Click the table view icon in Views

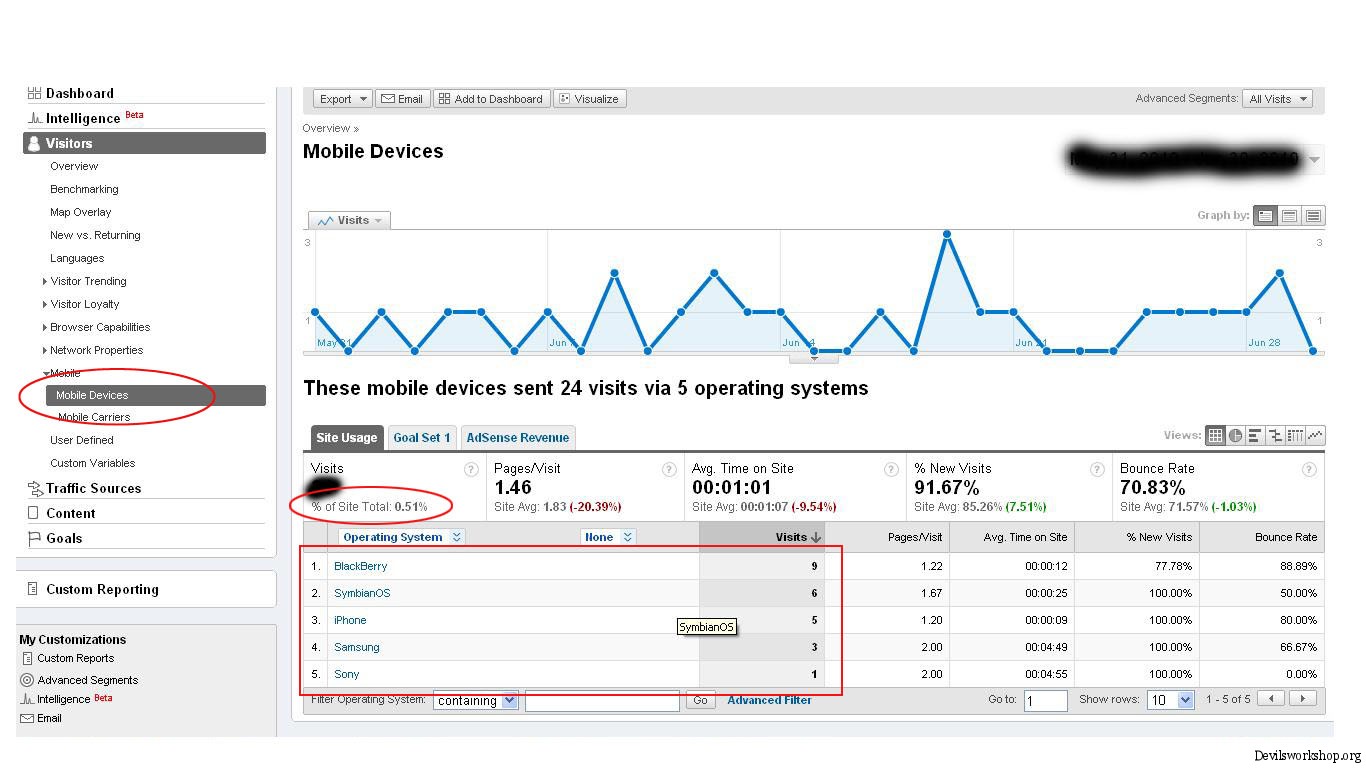click(x=1215, y=435)
